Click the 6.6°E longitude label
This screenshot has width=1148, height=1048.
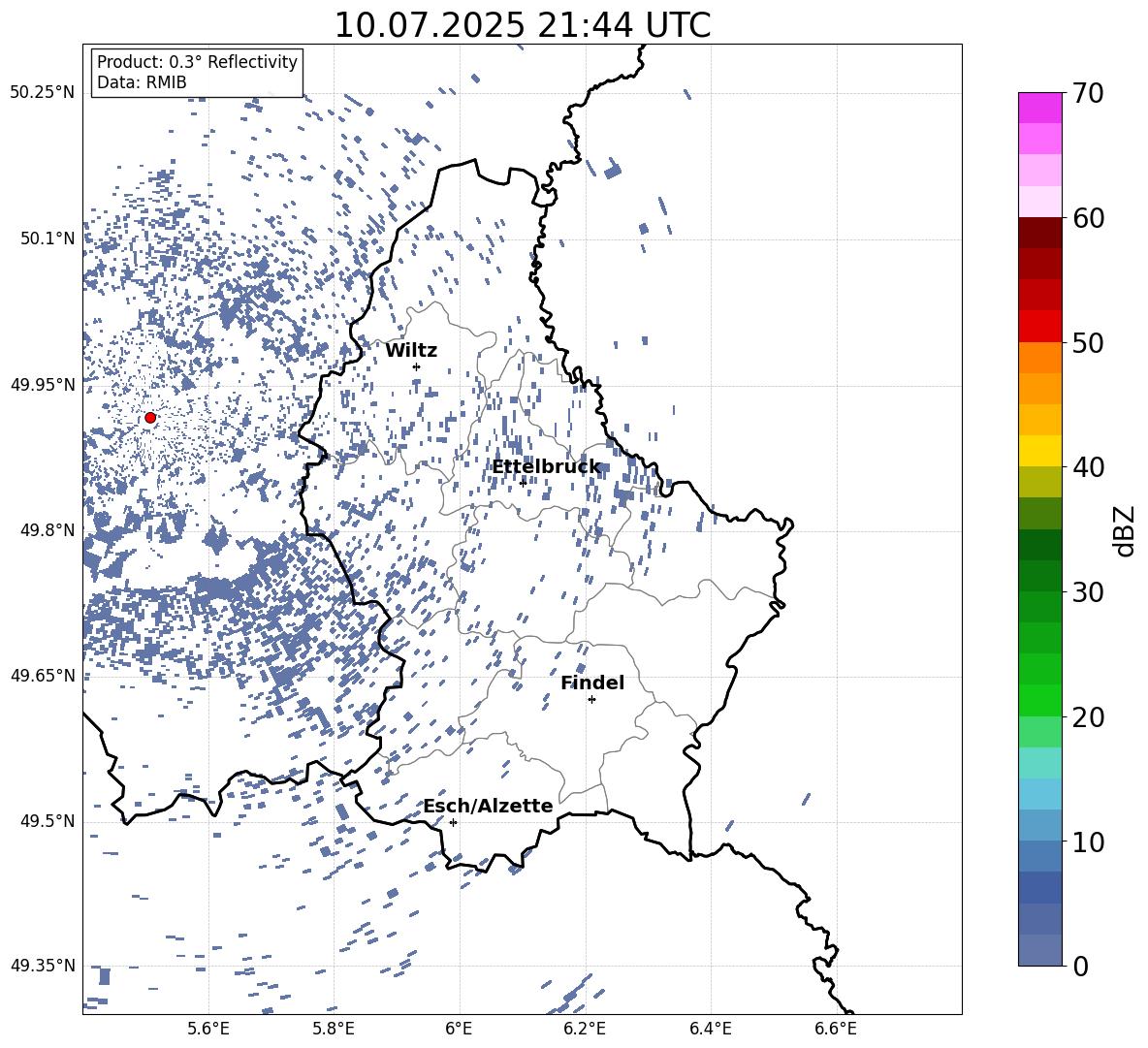836,1030
